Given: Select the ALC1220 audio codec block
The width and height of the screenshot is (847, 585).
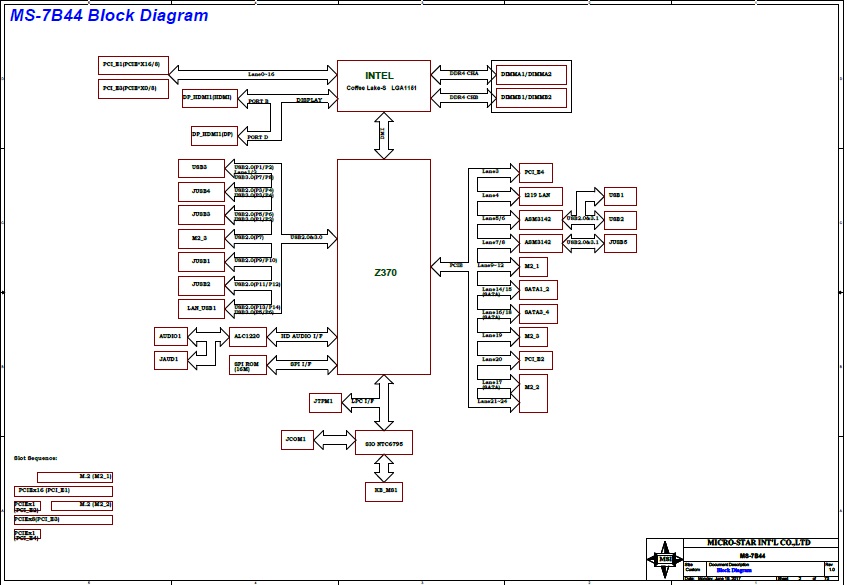Looking at the screenshot, I should 246,337.
